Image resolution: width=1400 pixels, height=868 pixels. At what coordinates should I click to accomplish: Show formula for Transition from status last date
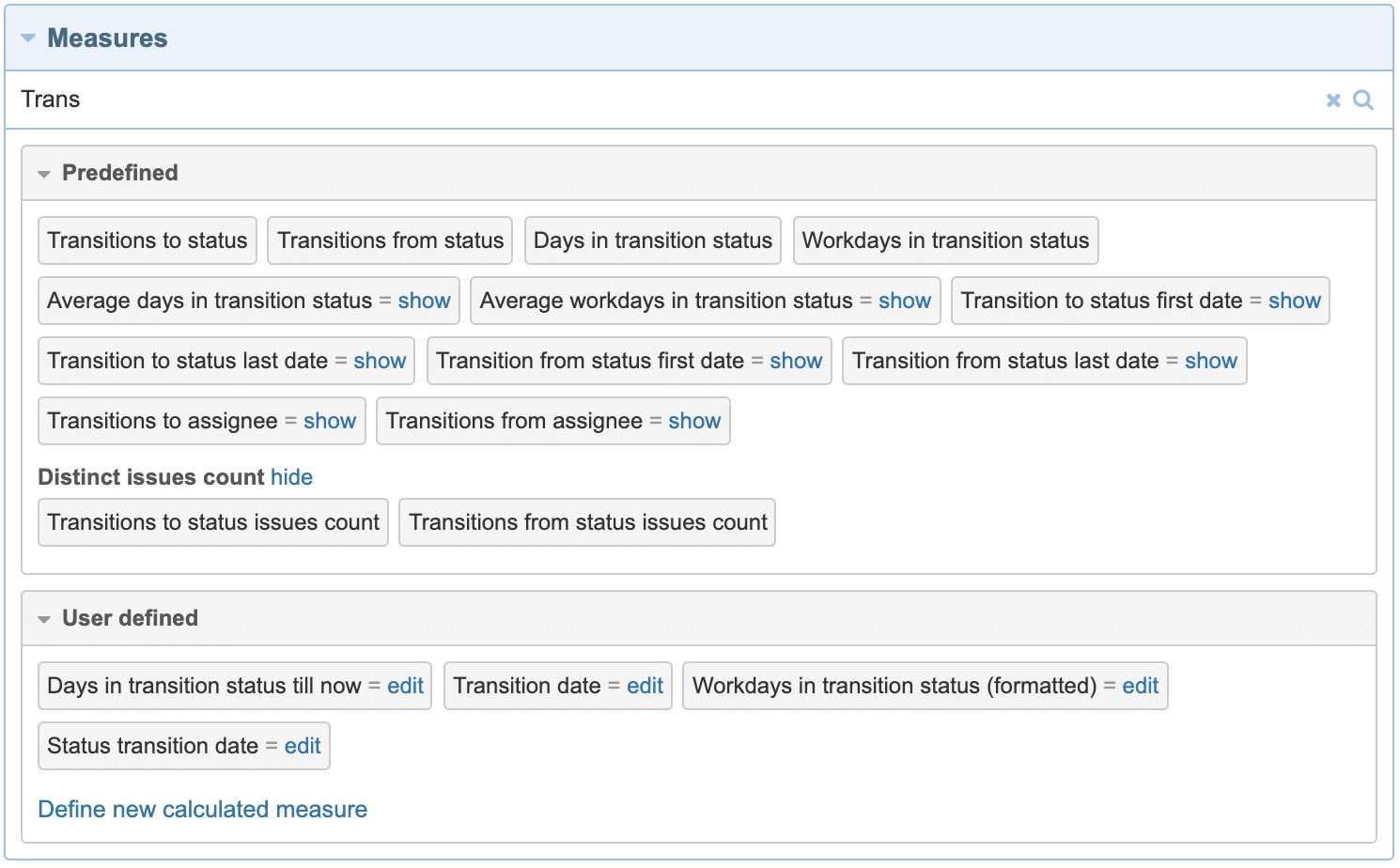pos(1211,361)
